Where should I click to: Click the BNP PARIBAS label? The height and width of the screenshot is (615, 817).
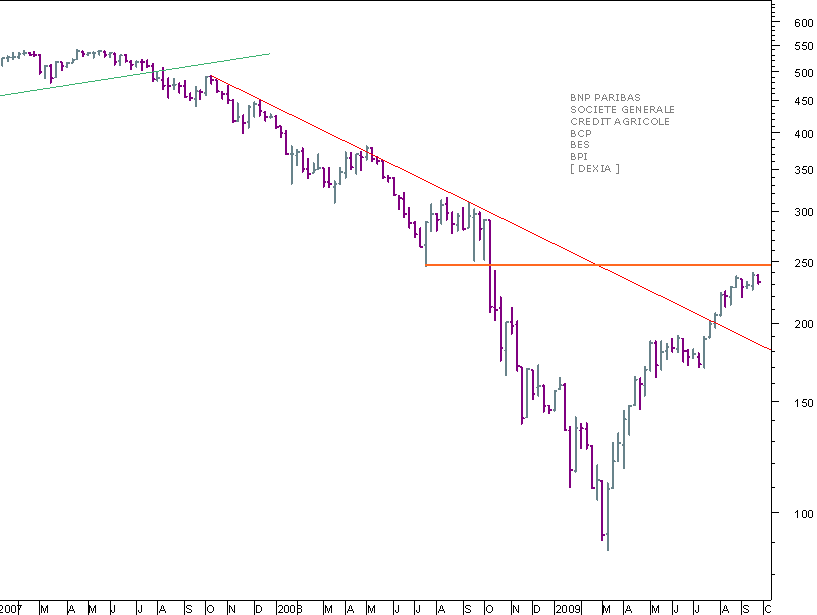605,97
